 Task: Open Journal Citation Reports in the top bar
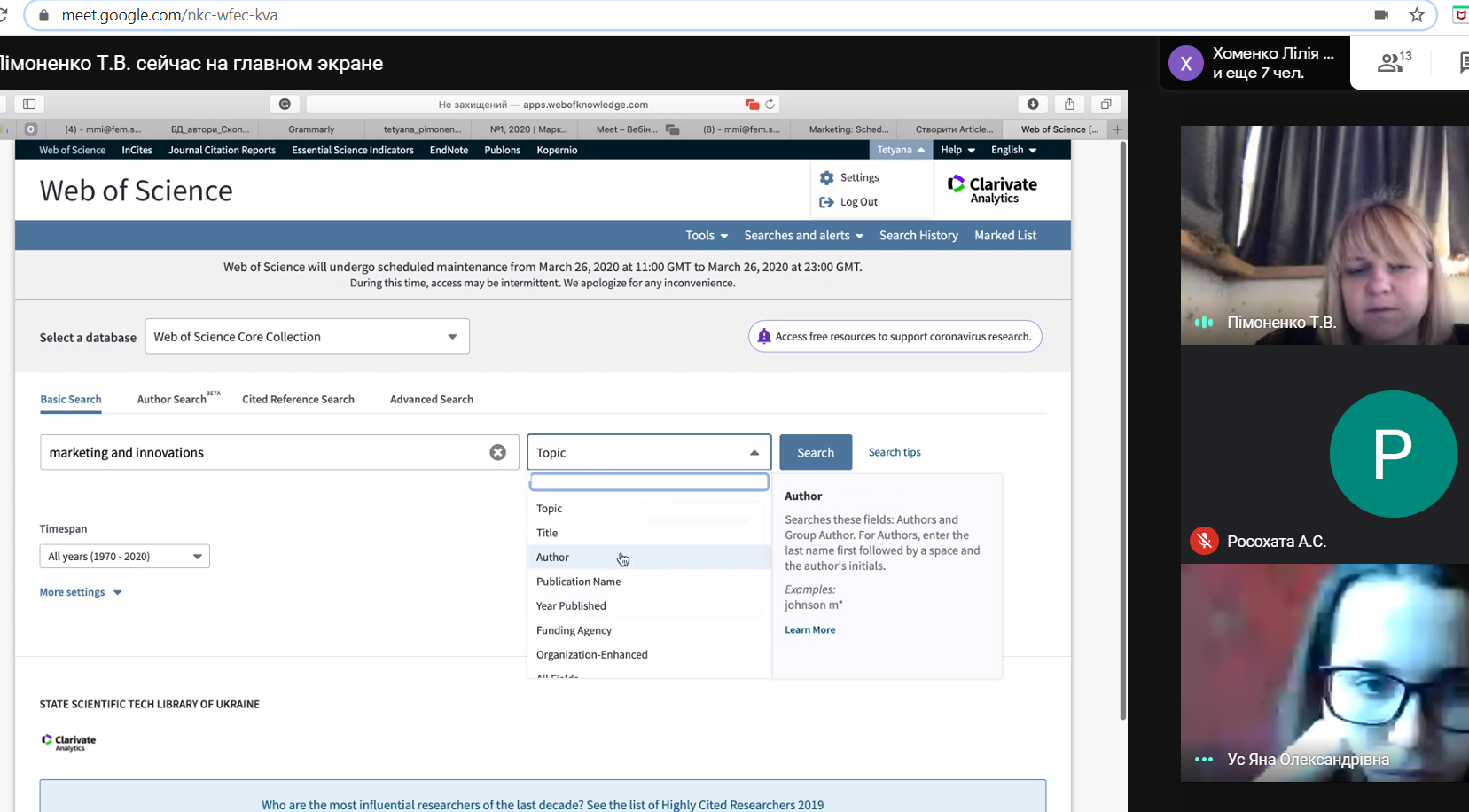pos(222,150)
